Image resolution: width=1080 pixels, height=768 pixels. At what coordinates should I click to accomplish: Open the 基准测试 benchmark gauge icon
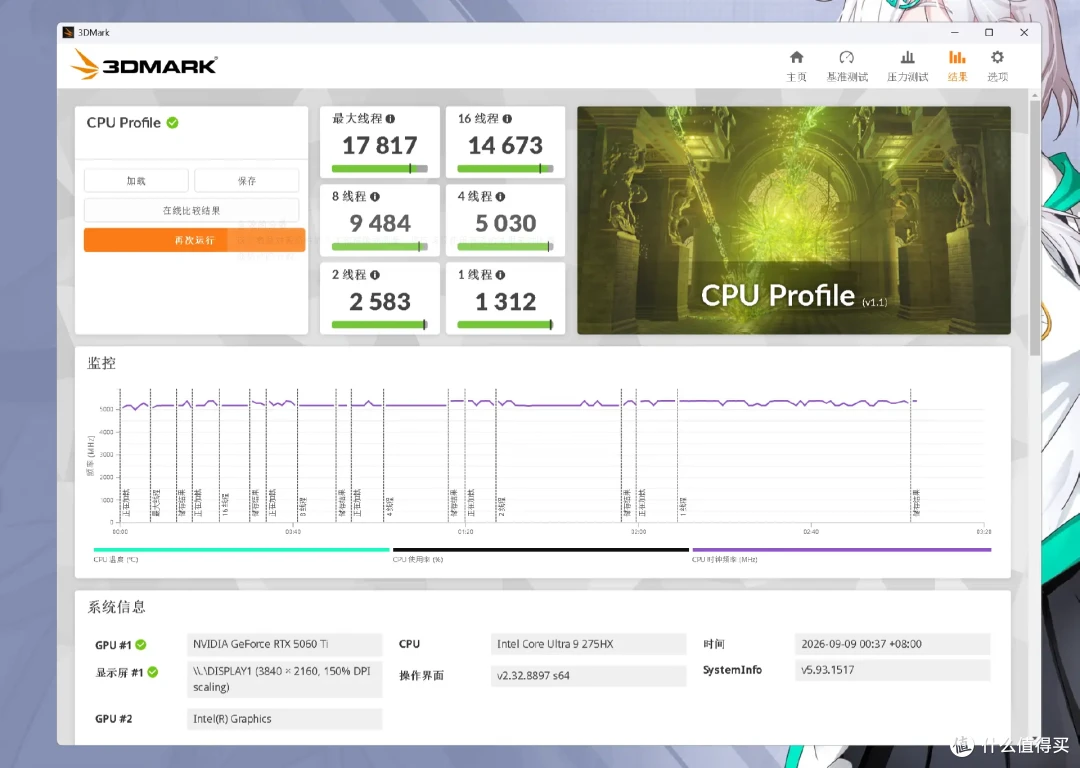point(847,57)
